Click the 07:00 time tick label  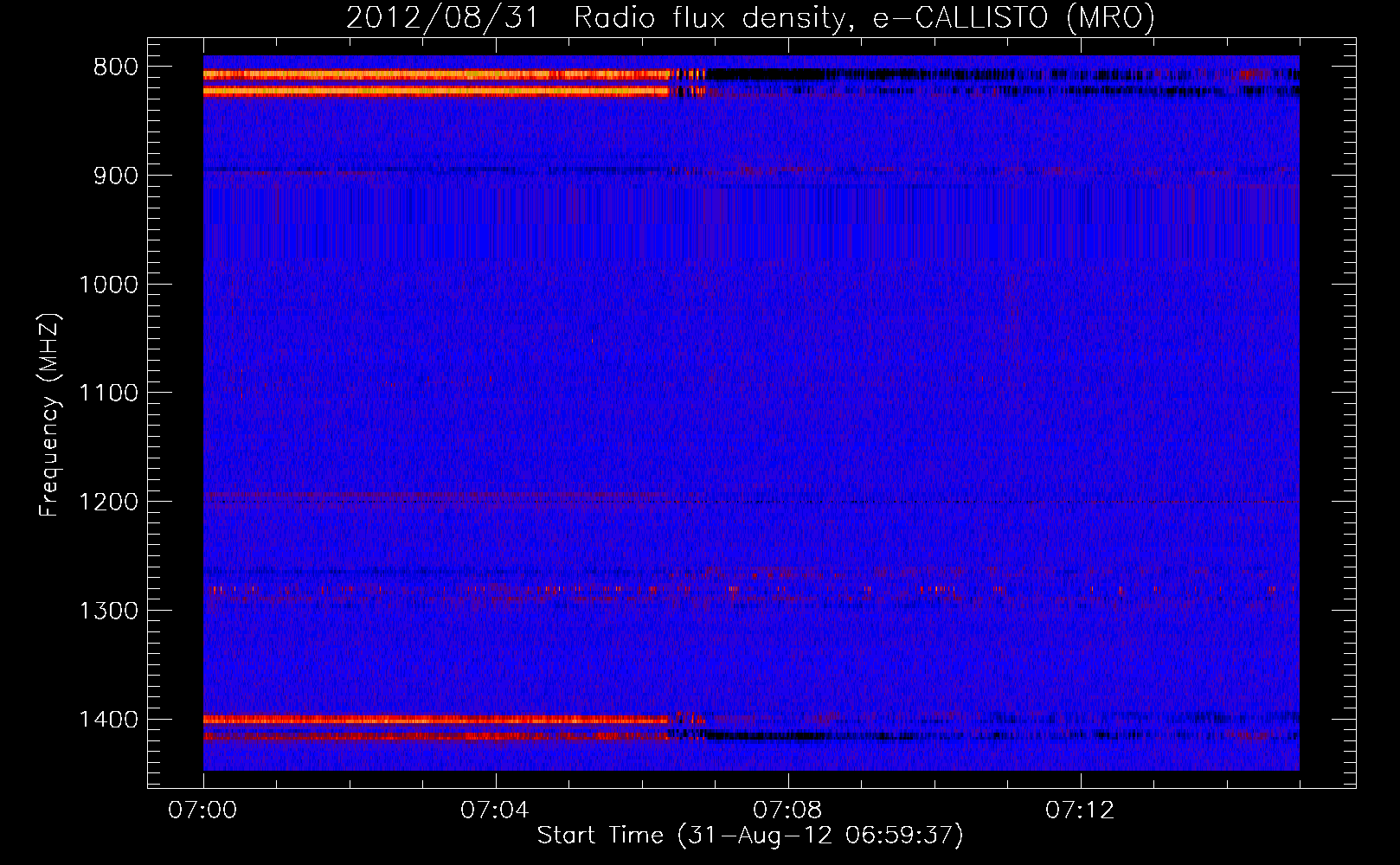coord(202,811)
